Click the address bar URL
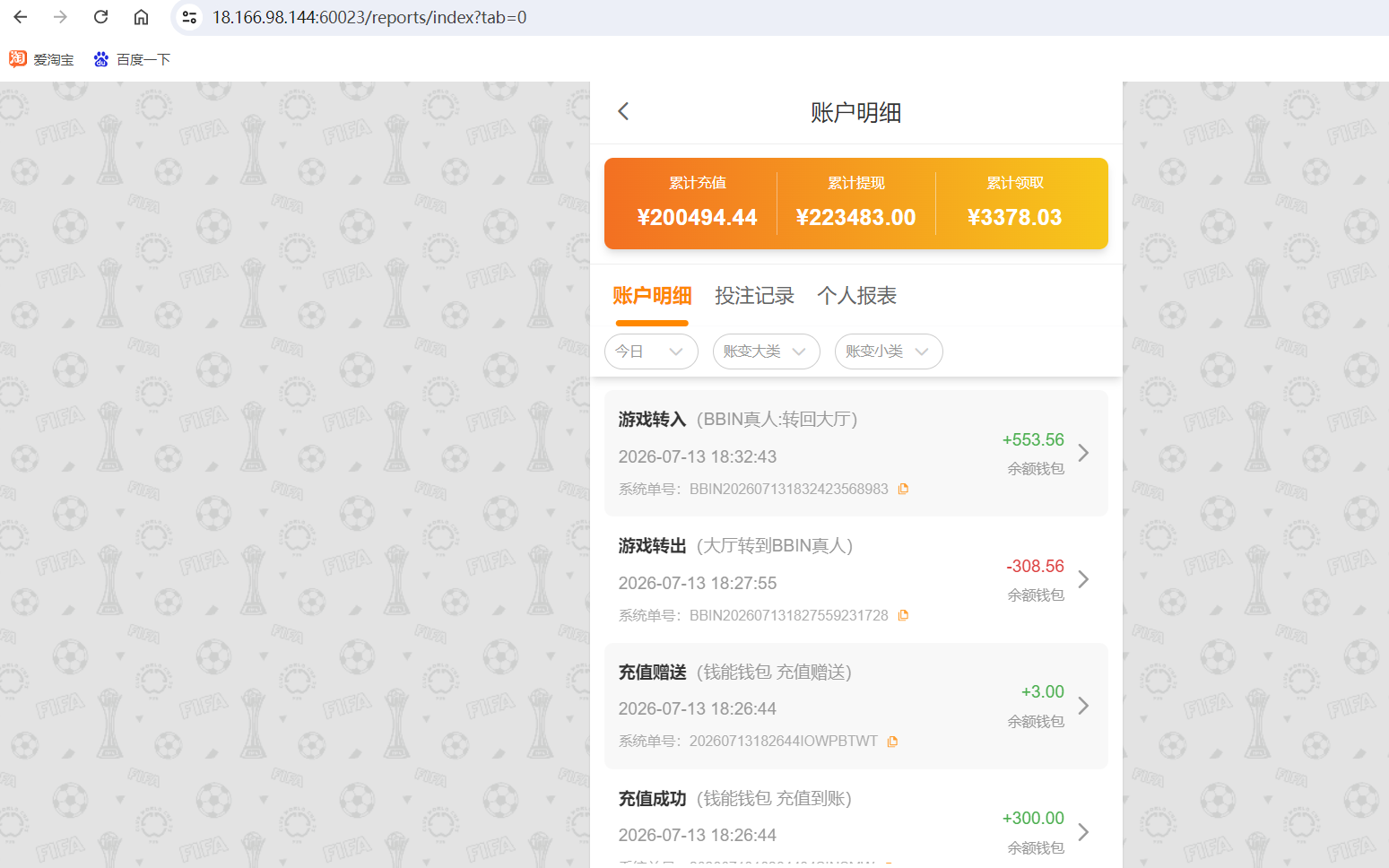 [x=369, y=17]
